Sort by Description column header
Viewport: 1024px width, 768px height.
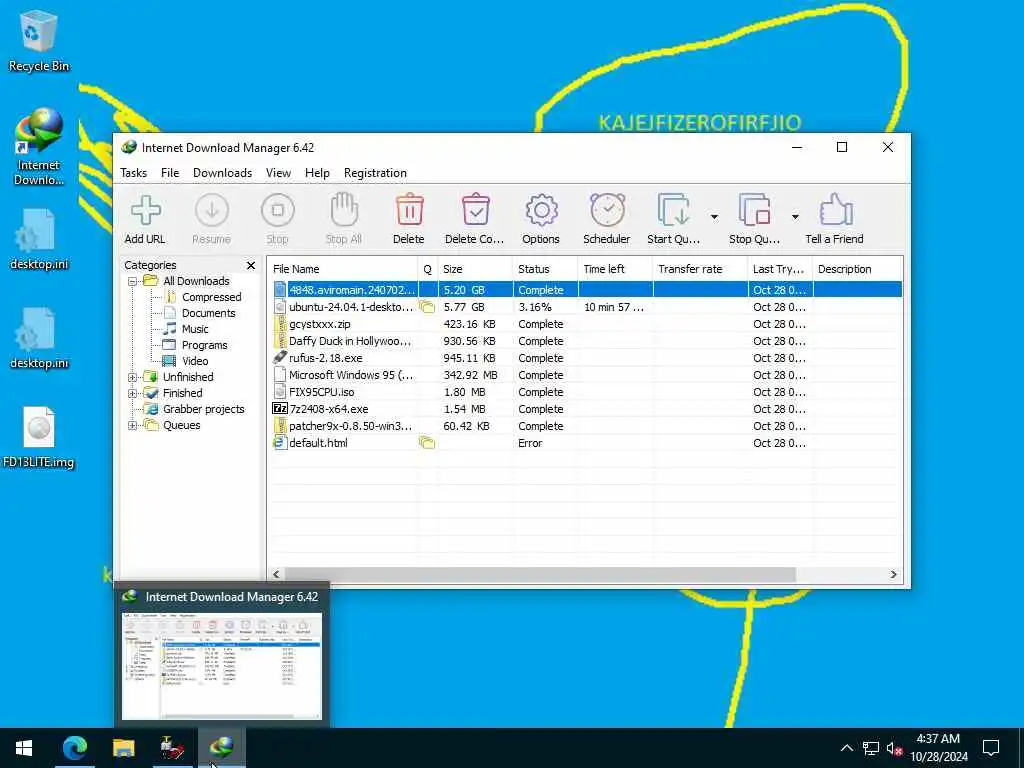pyautogui.click(x=857, y=269)
